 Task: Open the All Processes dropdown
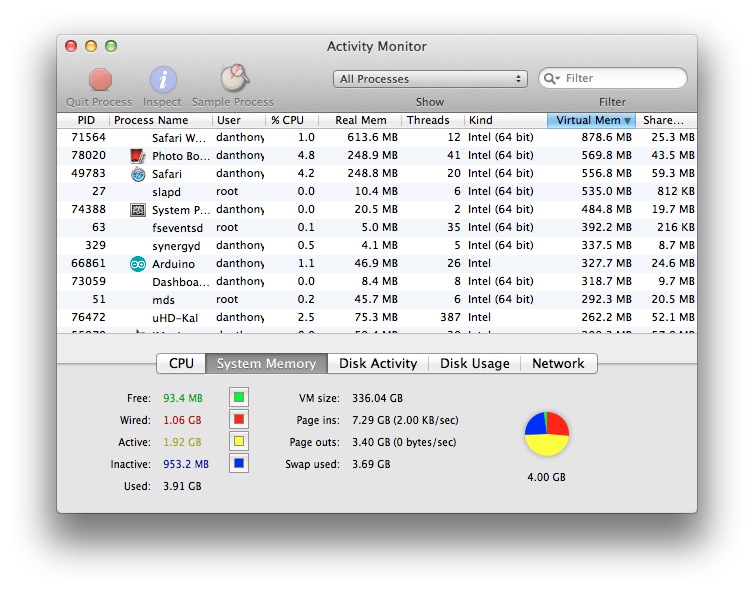(x=430, y=79)
